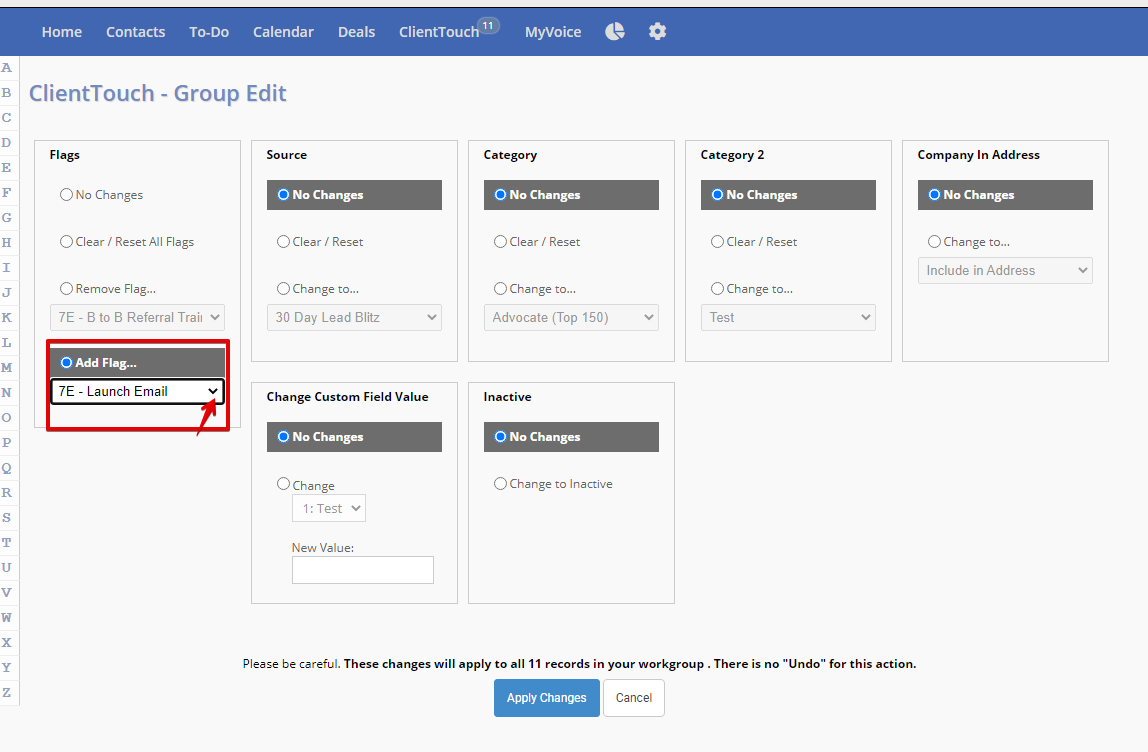Click the ClientTouch - Group Edit heading

point(157,94)
